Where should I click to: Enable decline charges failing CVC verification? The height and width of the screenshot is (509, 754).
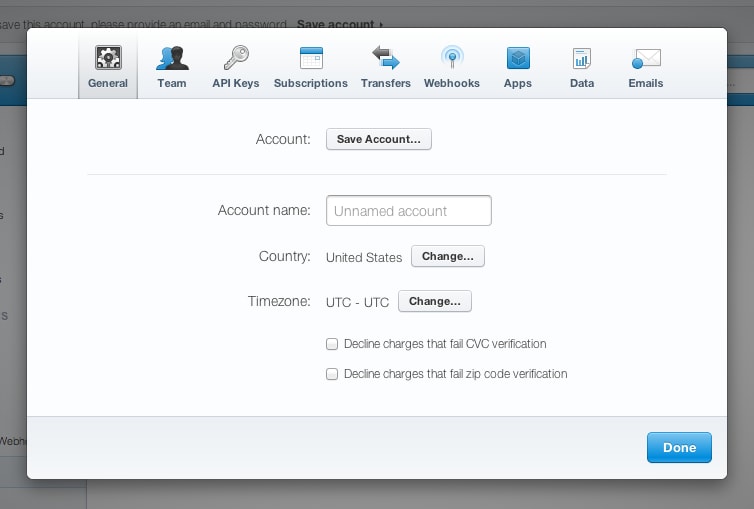pyautogui.click(x=332, y=344)
